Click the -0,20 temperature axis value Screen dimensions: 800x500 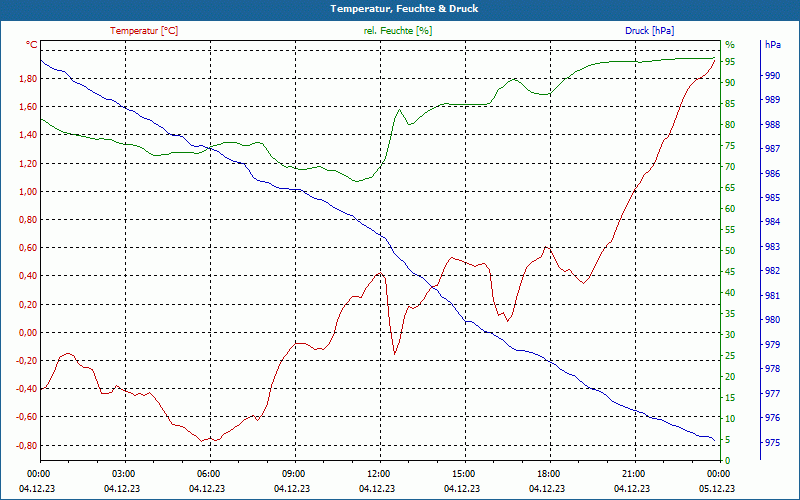(27, 361)
